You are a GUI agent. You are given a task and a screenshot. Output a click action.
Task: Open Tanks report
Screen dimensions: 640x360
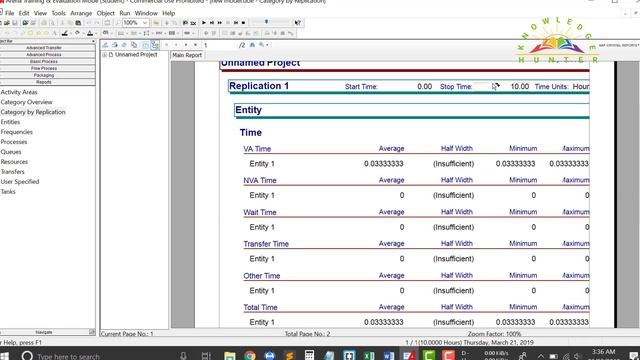coord(8,191)
